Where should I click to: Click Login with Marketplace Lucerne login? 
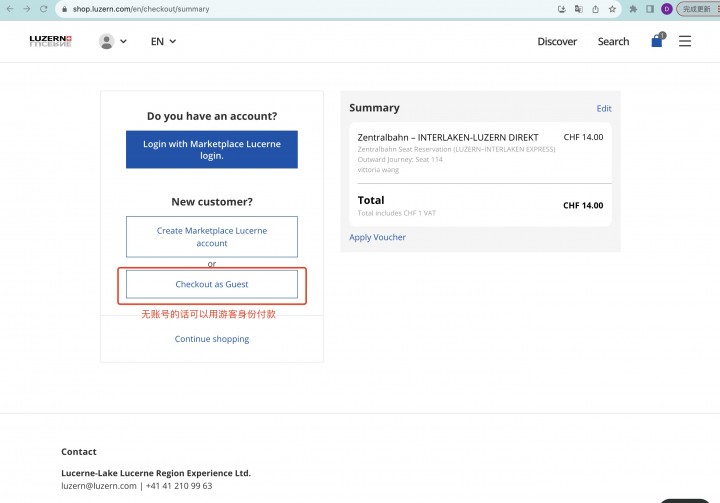click(x=212, y=150)
